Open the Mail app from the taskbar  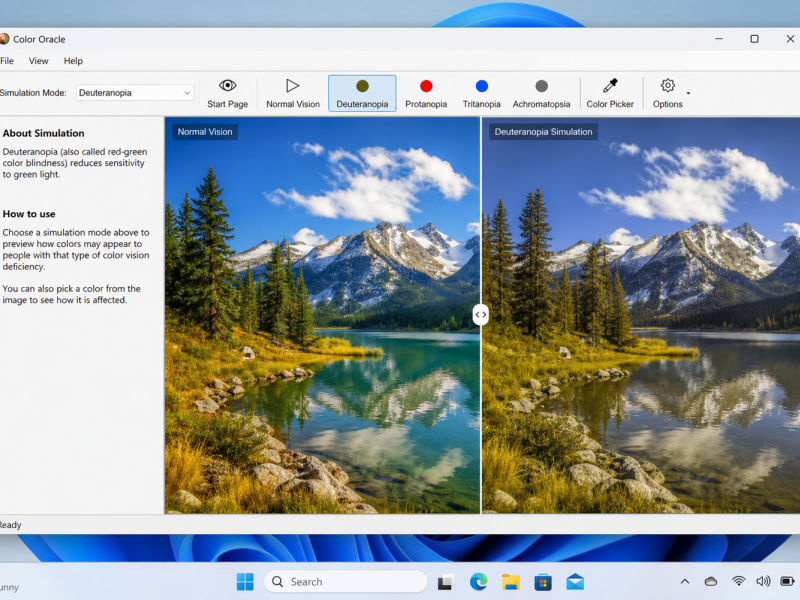[x=575, y=582]
